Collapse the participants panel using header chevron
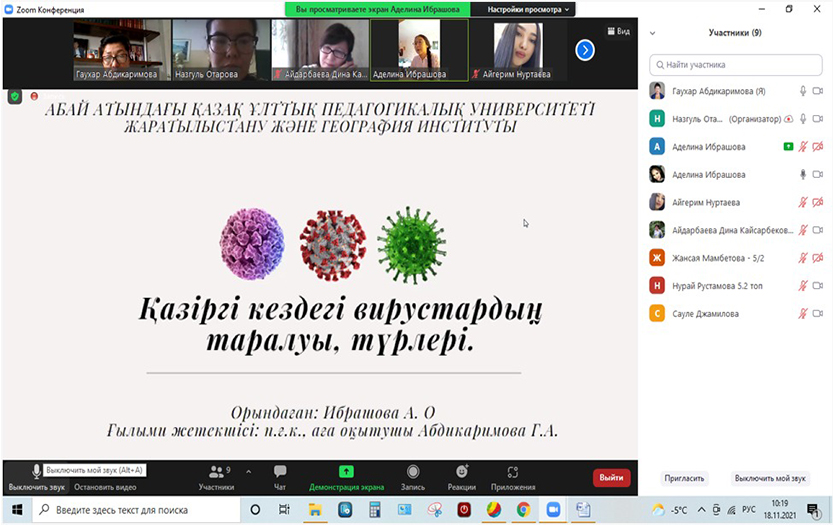 653,33
